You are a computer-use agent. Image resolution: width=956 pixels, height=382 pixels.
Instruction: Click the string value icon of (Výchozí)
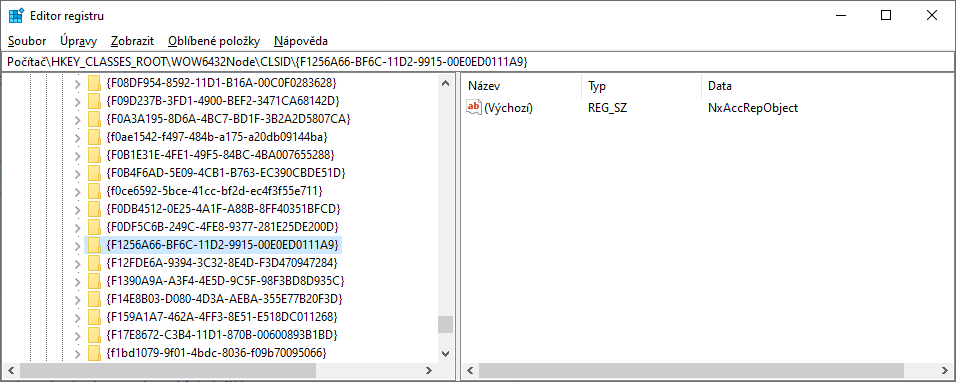474,108
